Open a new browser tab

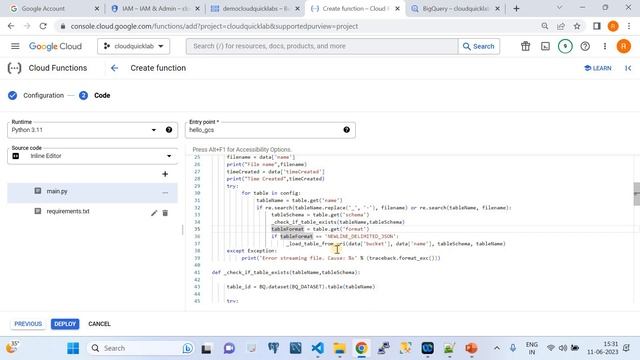(516, 9)
